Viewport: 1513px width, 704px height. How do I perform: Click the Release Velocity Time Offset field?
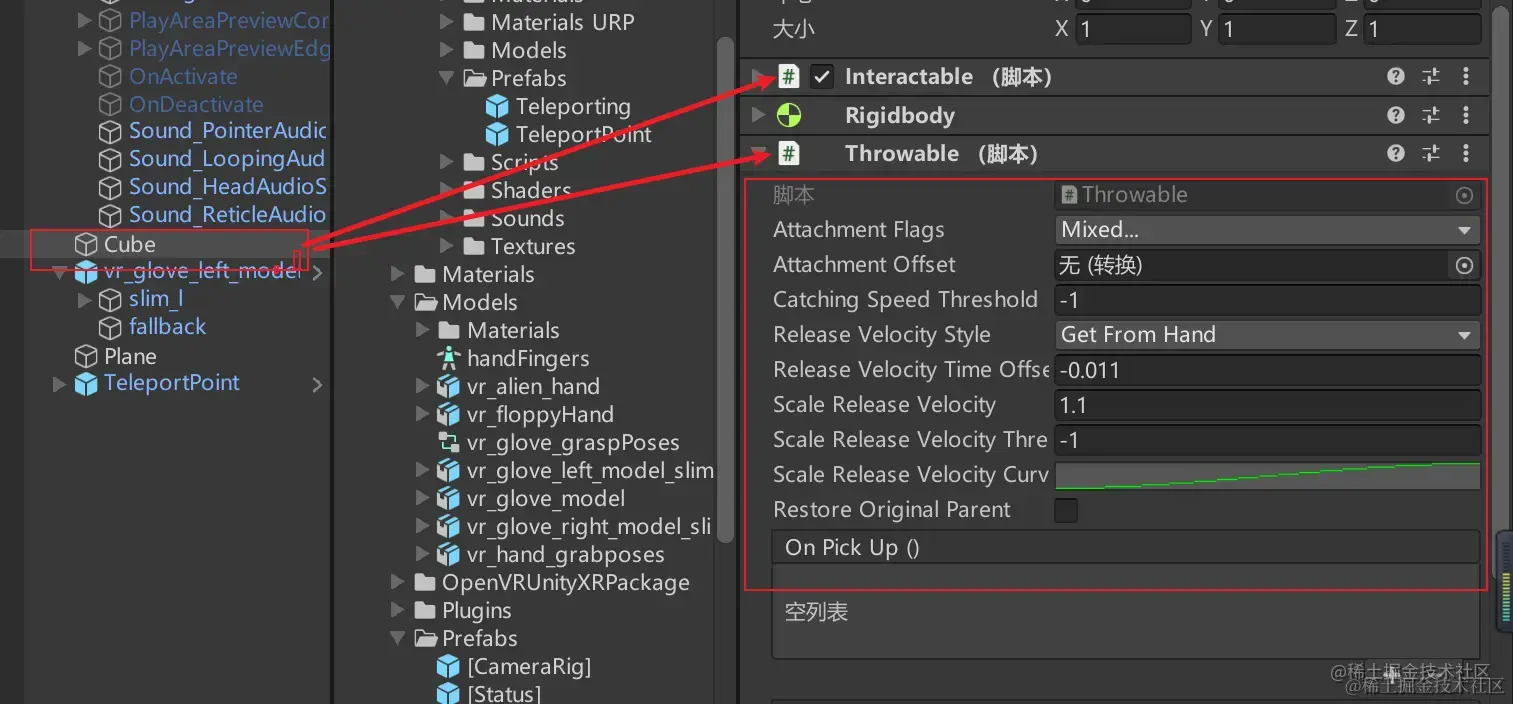click(x=1267, y=370)
